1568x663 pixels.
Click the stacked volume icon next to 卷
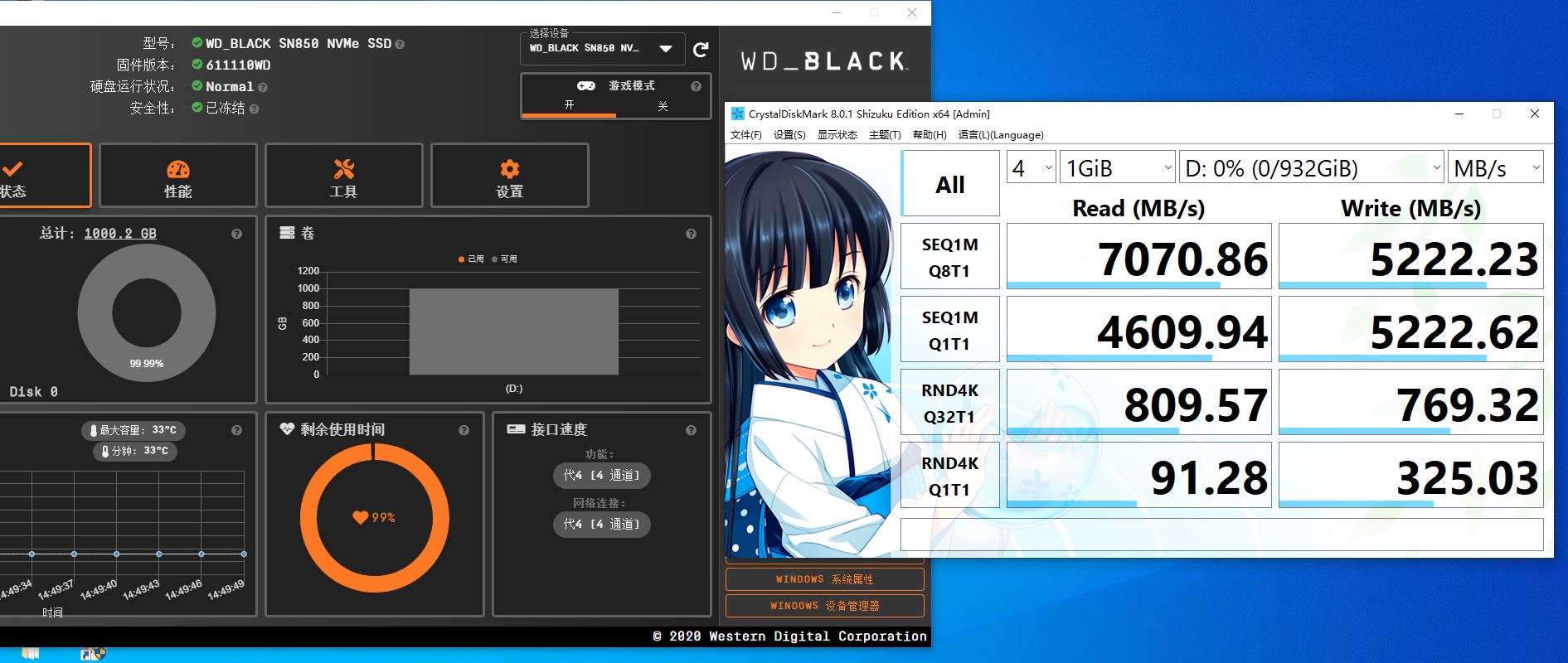click(x=287, y=233)
